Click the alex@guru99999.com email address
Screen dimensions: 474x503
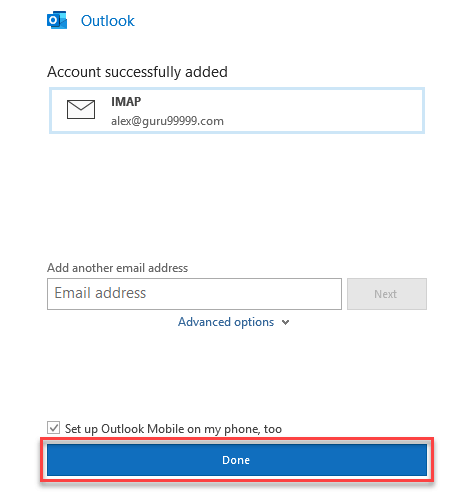167,121
